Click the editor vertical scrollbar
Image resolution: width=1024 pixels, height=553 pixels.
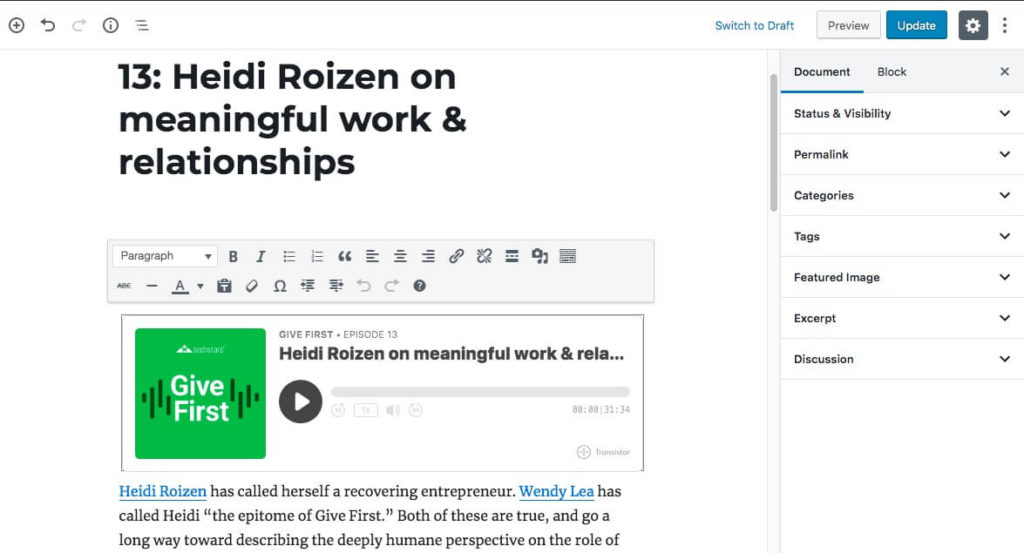coord(774,144)
